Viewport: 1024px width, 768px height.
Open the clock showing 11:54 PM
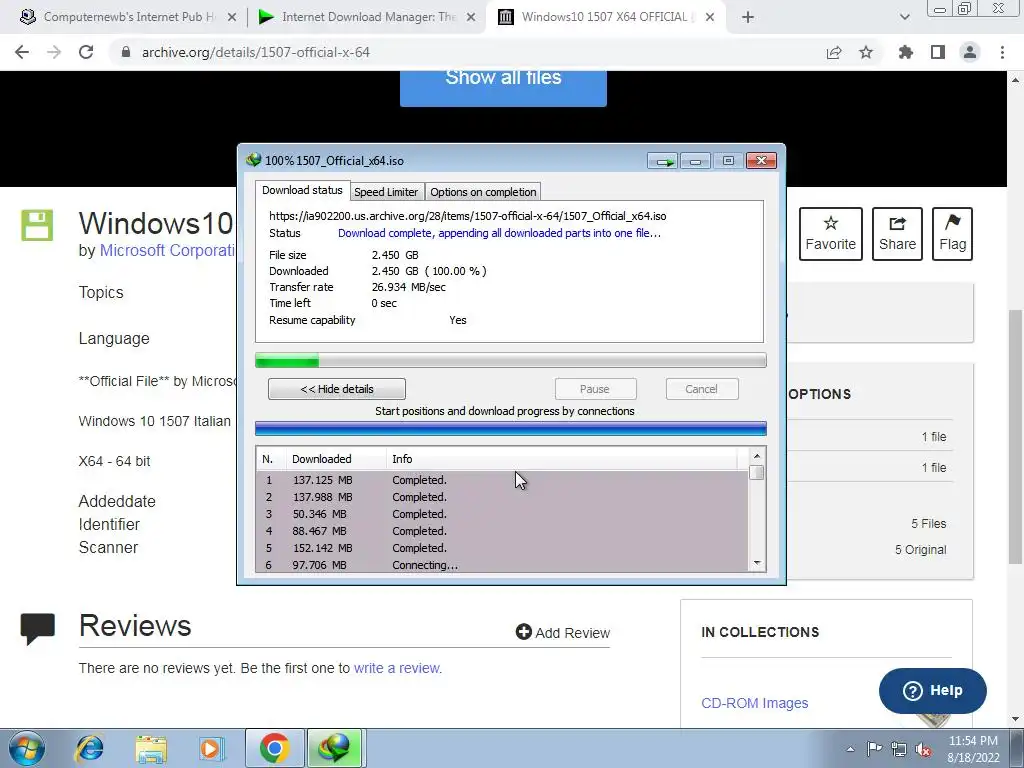[x=973, y=749]
